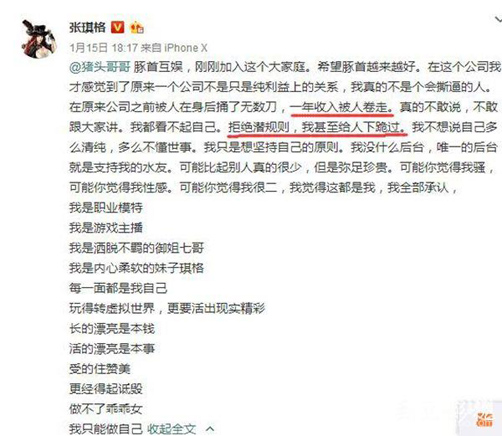Click the orange verified V badge

coord(117,27)
